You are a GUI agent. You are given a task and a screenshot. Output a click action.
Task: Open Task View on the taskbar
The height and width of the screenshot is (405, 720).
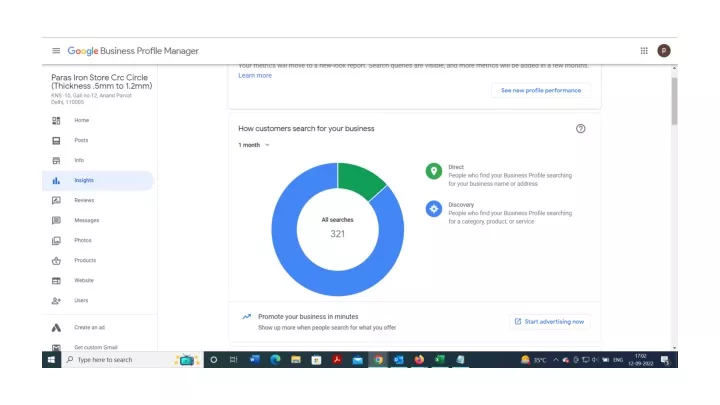click(x=233, y=360)
